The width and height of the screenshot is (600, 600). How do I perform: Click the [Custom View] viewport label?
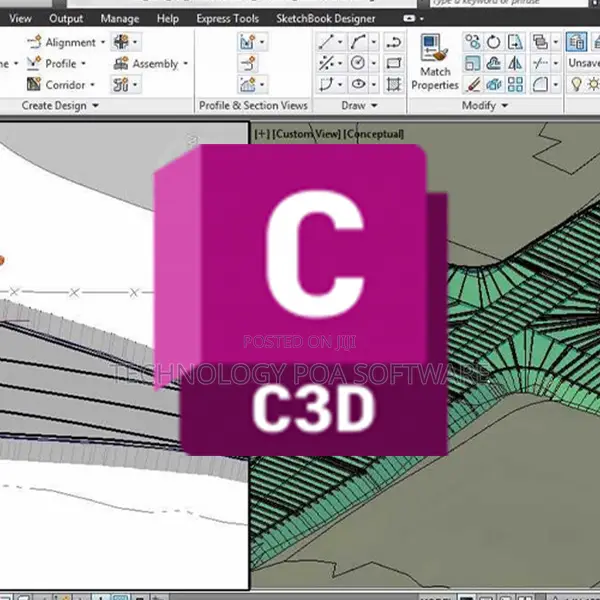click(x=306, y=134)
